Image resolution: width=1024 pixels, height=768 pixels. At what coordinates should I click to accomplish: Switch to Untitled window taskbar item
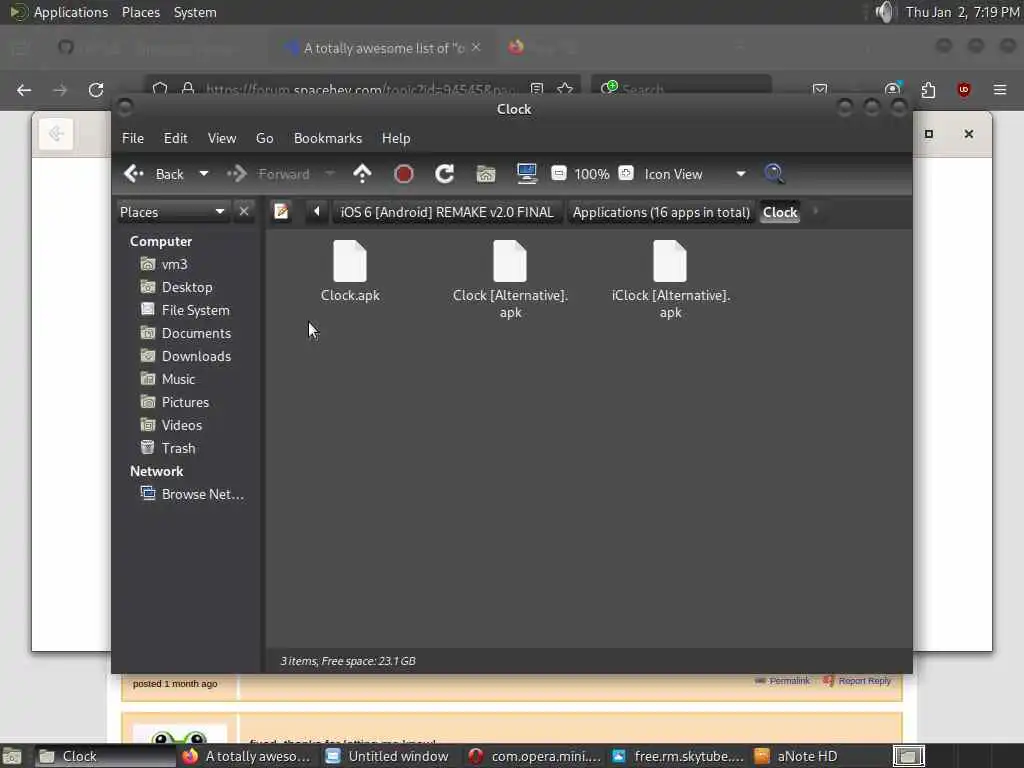[389, 756]
